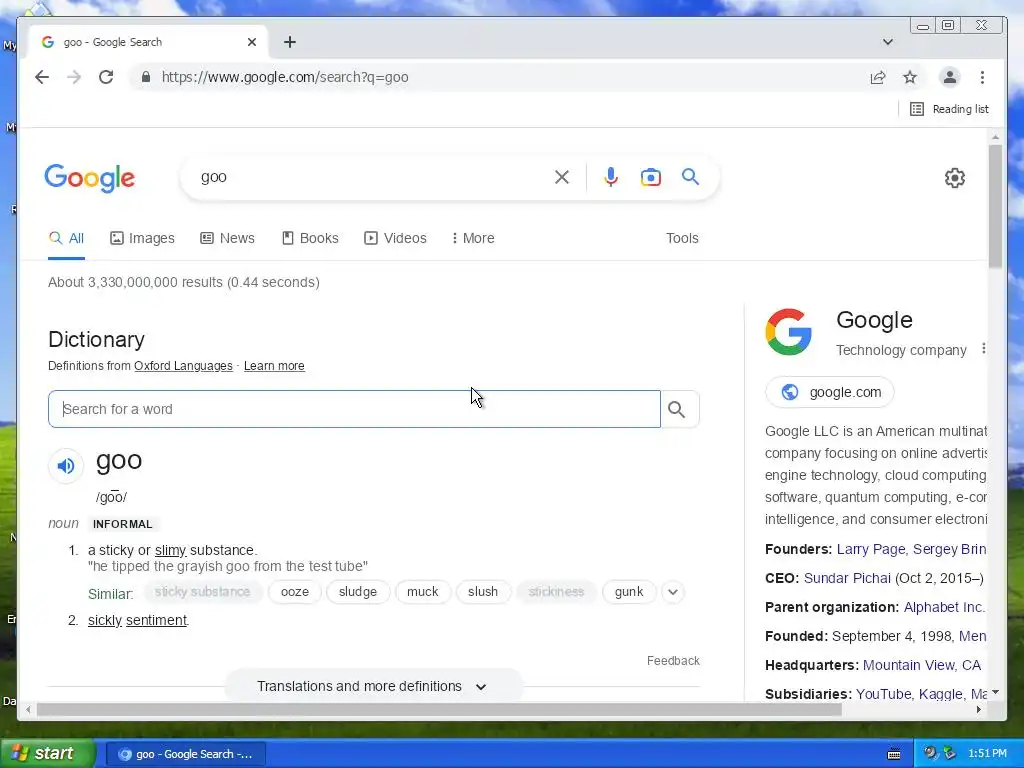Screen dimensions: 1024x768
Task: Click the taskbar clock showing 1:51 PM
Action: point(987,754)
